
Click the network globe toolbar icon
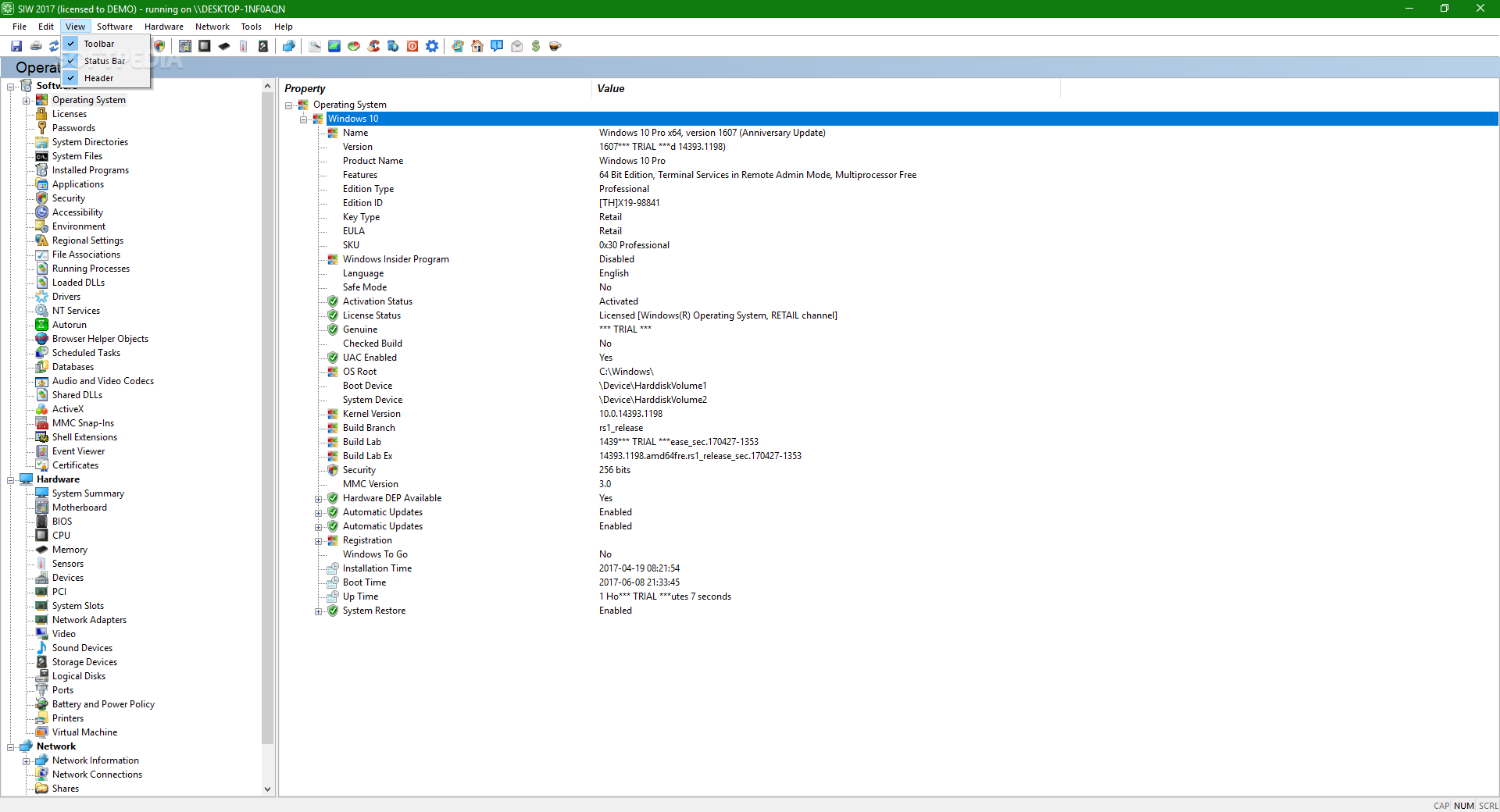(x=289, y=46)
